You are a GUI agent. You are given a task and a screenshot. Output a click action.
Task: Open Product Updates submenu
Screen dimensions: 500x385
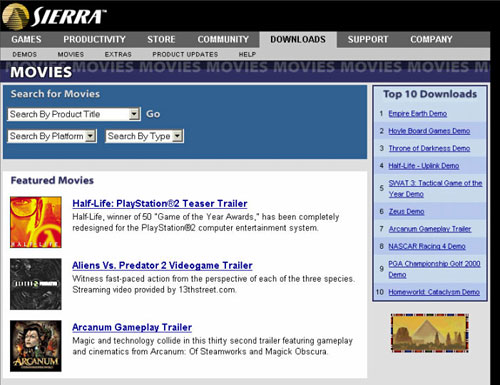(x=185, y=54)
